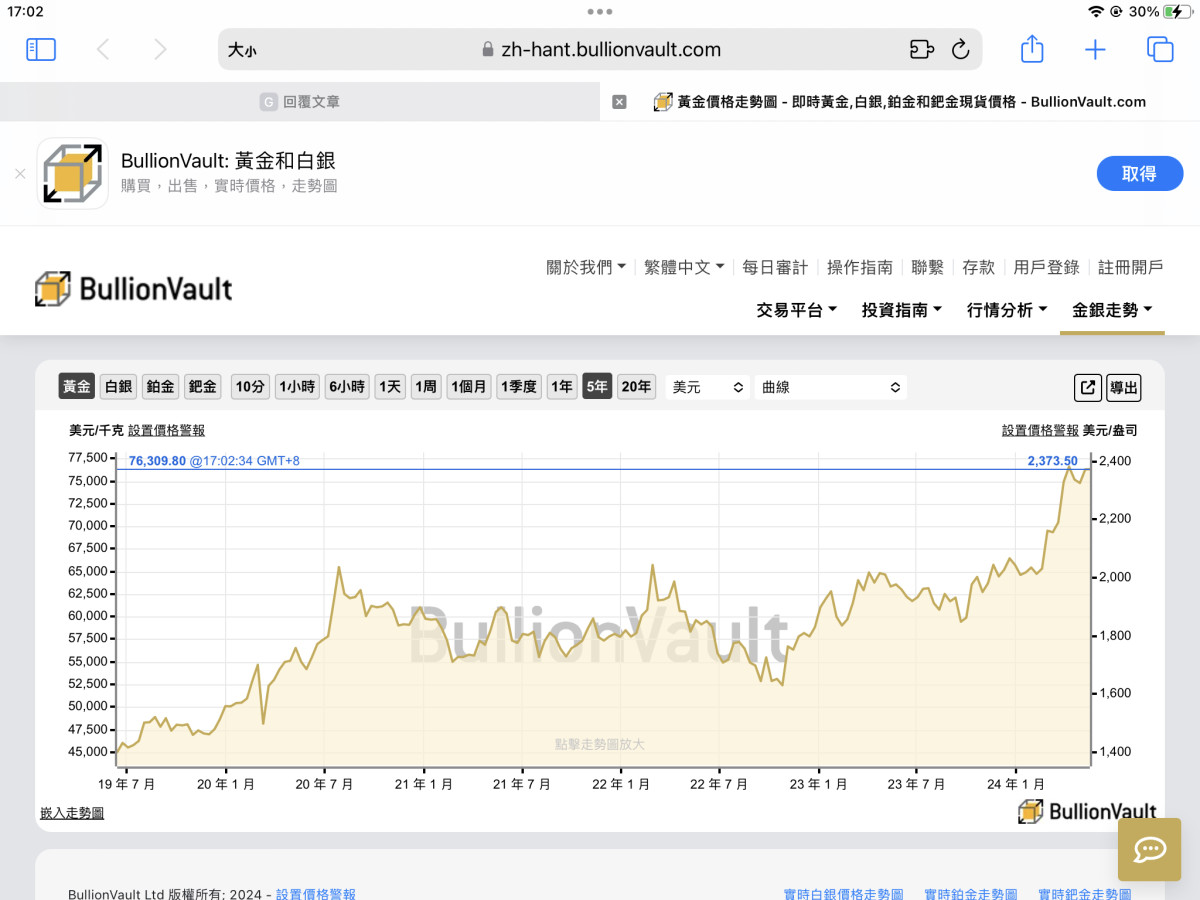This screenshot has height=900, width=1200.
Task: Select 黃金 gold chart
Action: point(77,387)
